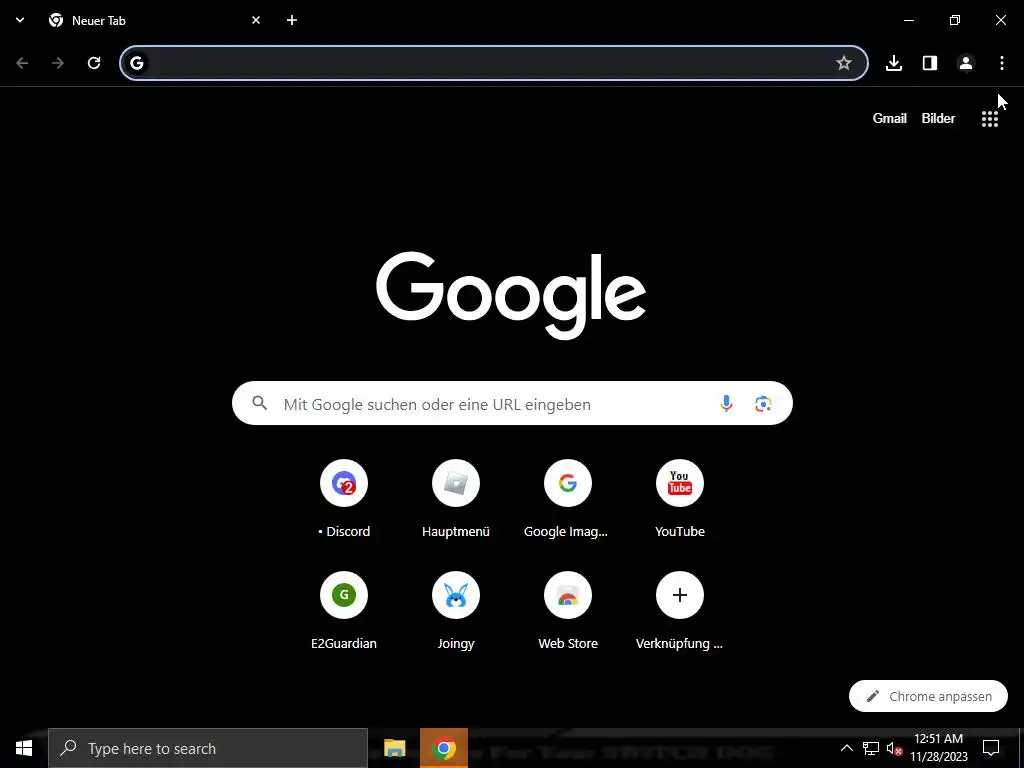The height and width of the screenshot is (768, 1024).
Task: Open the clock showing 12:51 AM
Action: point(938,748)
